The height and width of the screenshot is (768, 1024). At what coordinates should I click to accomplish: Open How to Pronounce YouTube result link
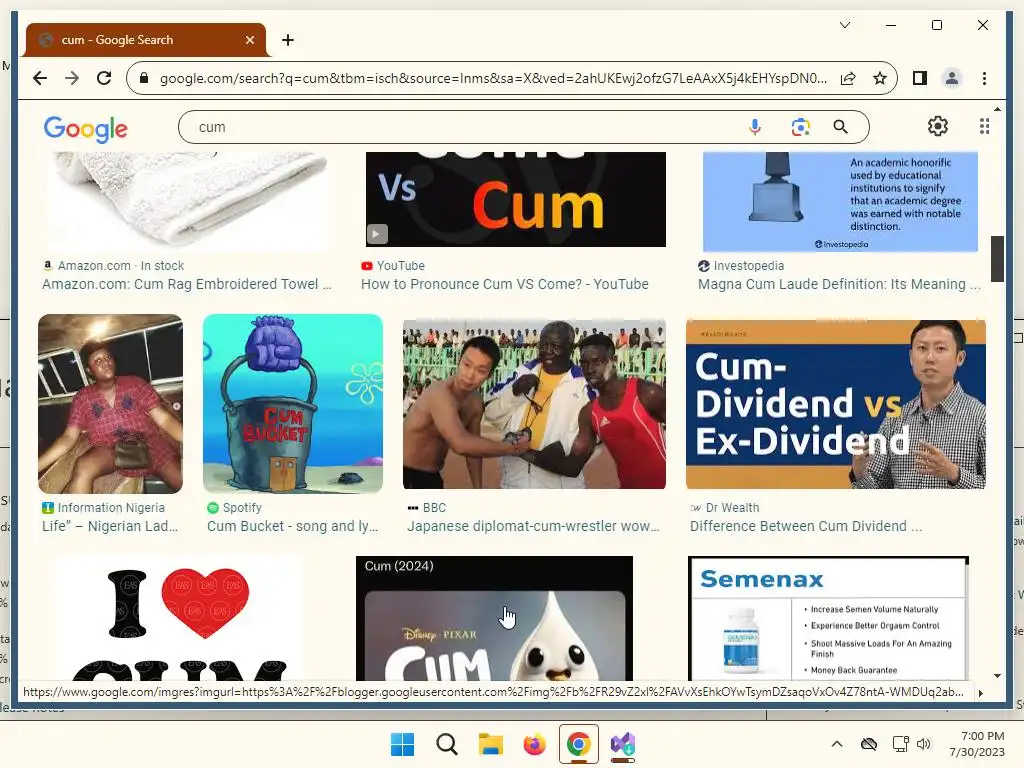pyautogui.click(x=505, y=284)
